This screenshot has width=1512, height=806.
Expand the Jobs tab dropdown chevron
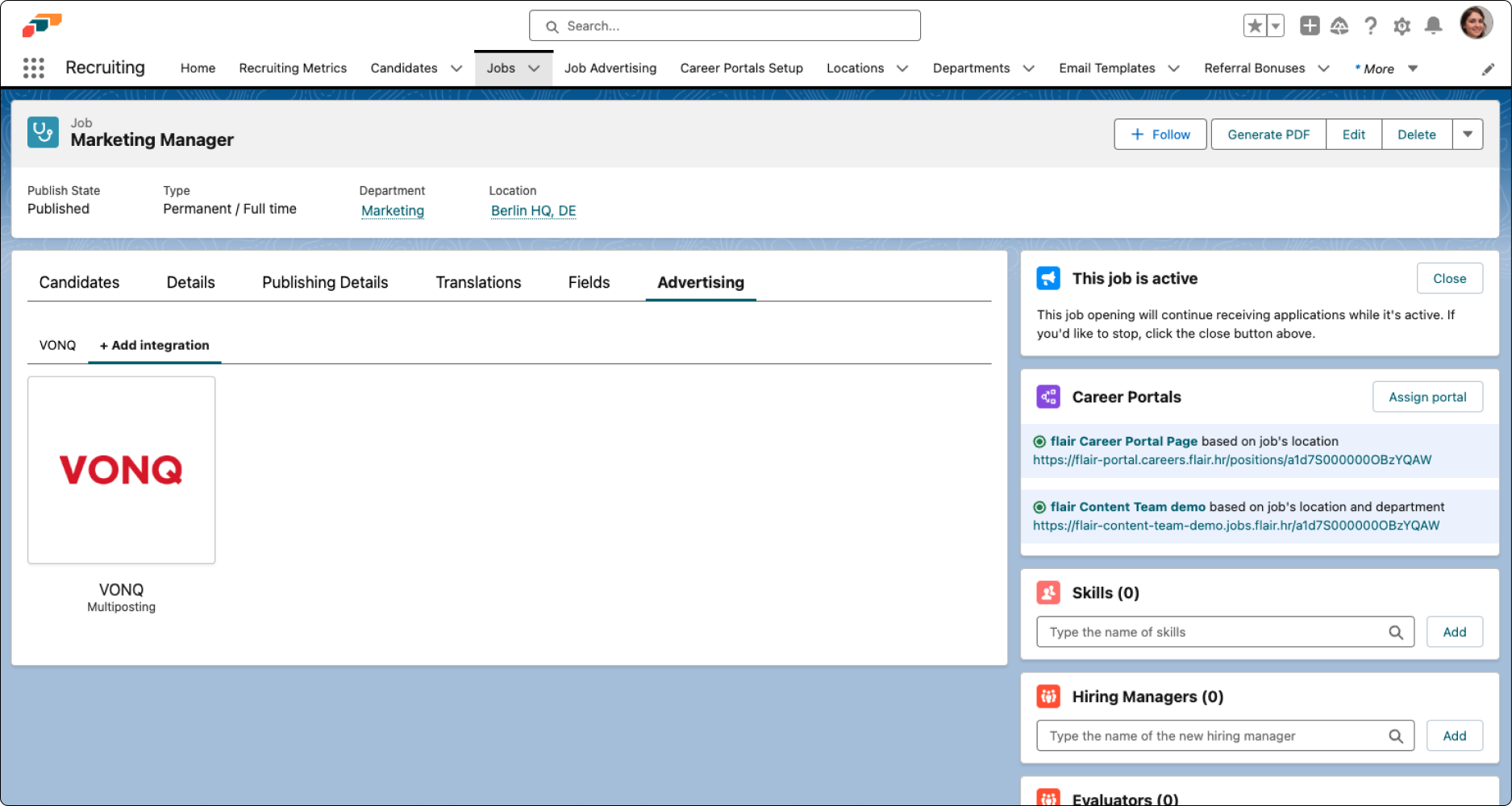coord(535,69)
